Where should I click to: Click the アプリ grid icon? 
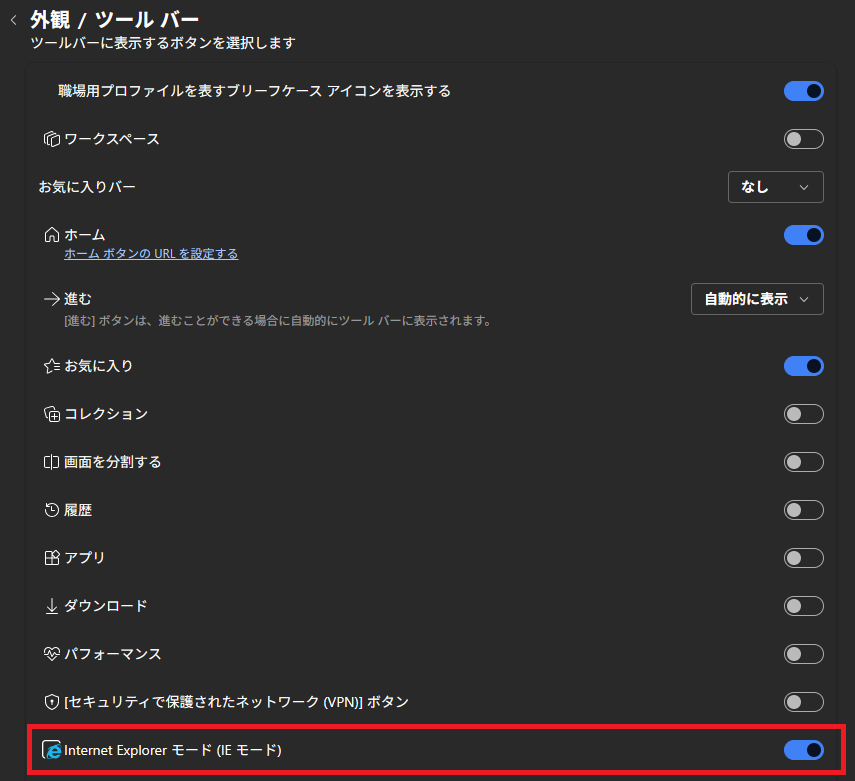point(52,558)
